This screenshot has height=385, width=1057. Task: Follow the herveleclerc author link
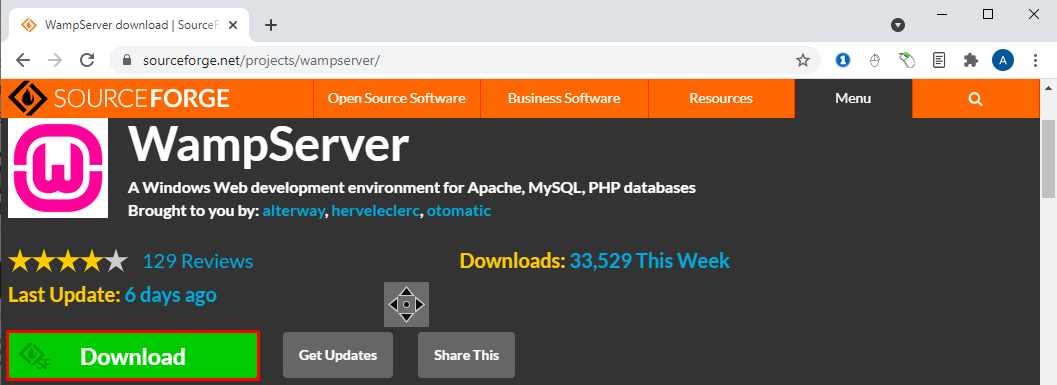[x=375, y=211]
